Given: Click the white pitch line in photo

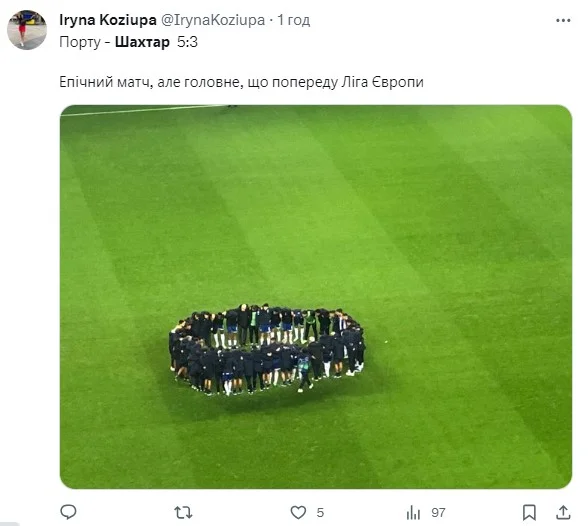Looking at the screenshot, I should click(x=144, y=110).
